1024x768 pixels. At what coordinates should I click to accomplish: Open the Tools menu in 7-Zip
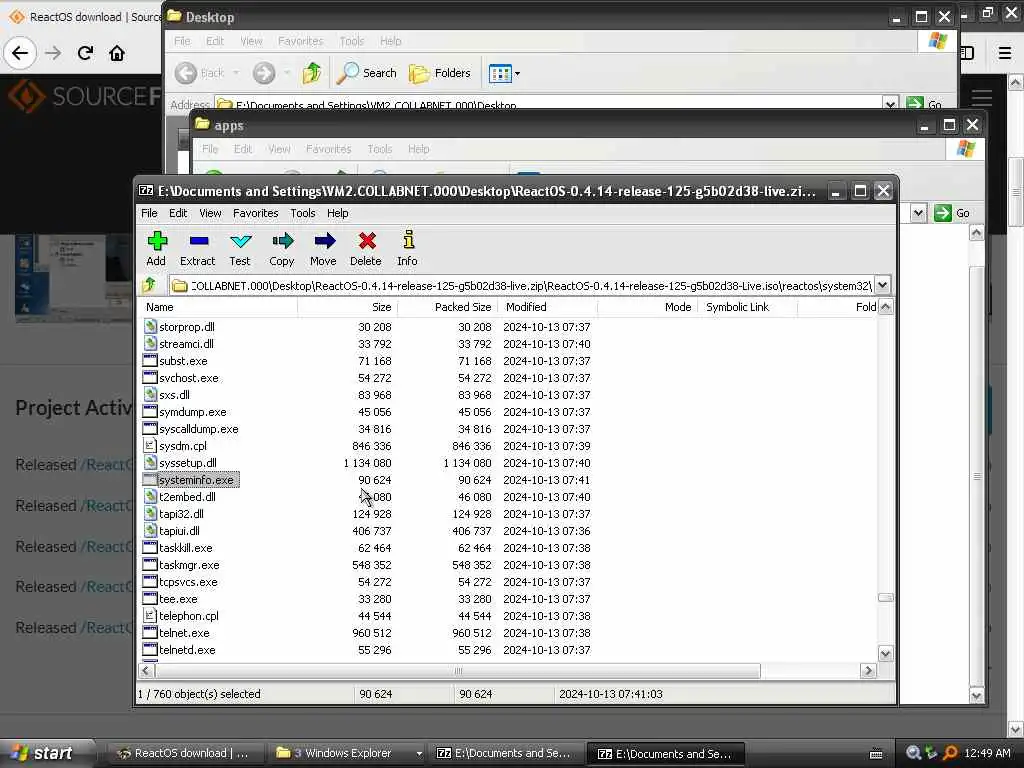click(302, 213)
